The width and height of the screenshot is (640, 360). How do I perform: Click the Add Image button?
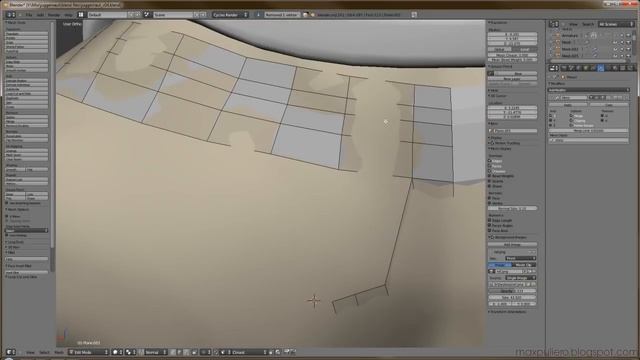point(512,244)
